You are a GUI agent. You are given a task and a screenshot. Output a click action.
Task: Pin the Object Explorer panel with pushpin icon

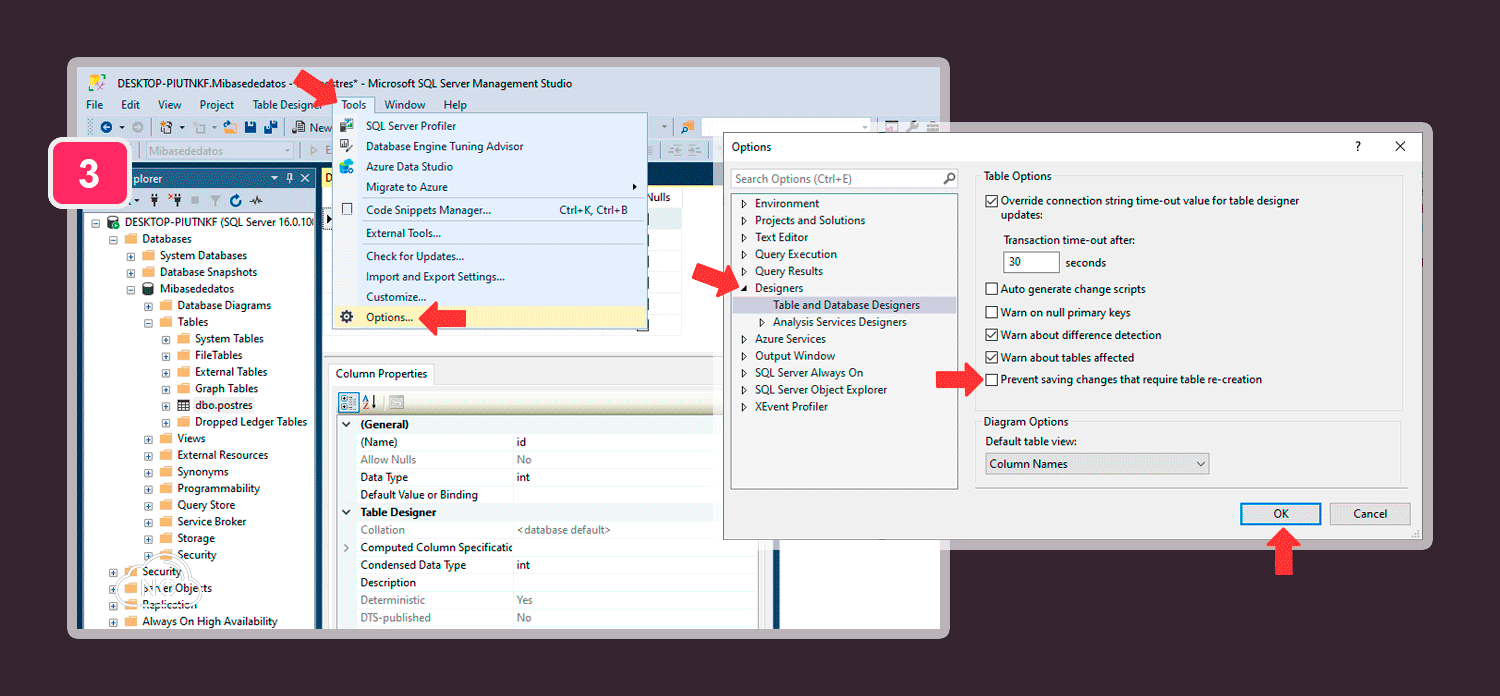click(x=290, y=178)
